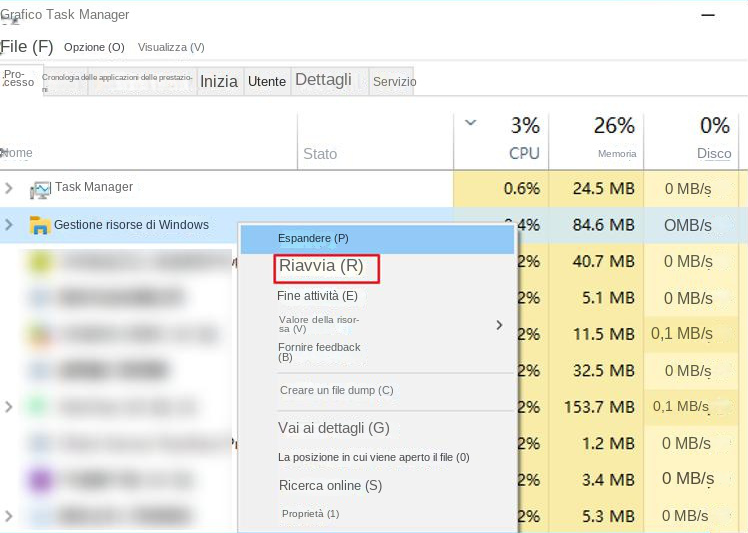
Task: Sort by the Disco column header
Action: point(714,153)
